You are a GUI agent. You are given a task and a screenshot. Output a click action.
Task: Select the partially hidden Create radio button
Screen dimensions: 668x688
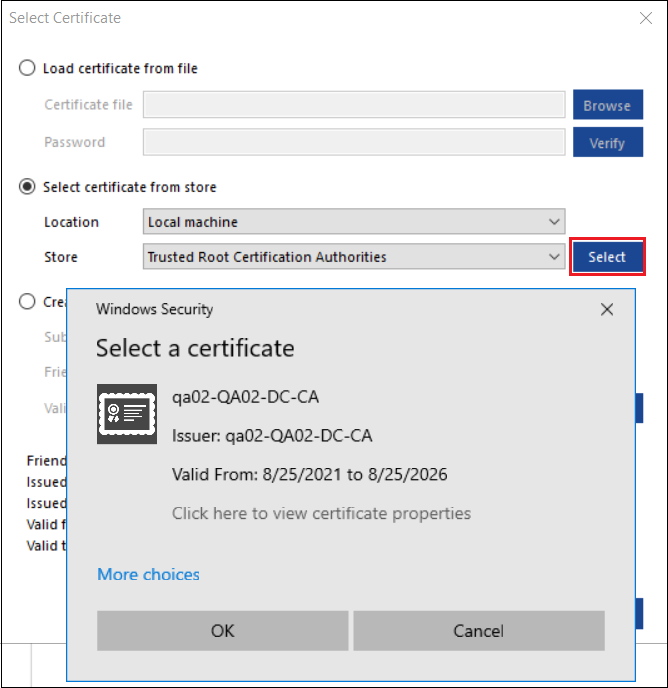coord(28,302)
